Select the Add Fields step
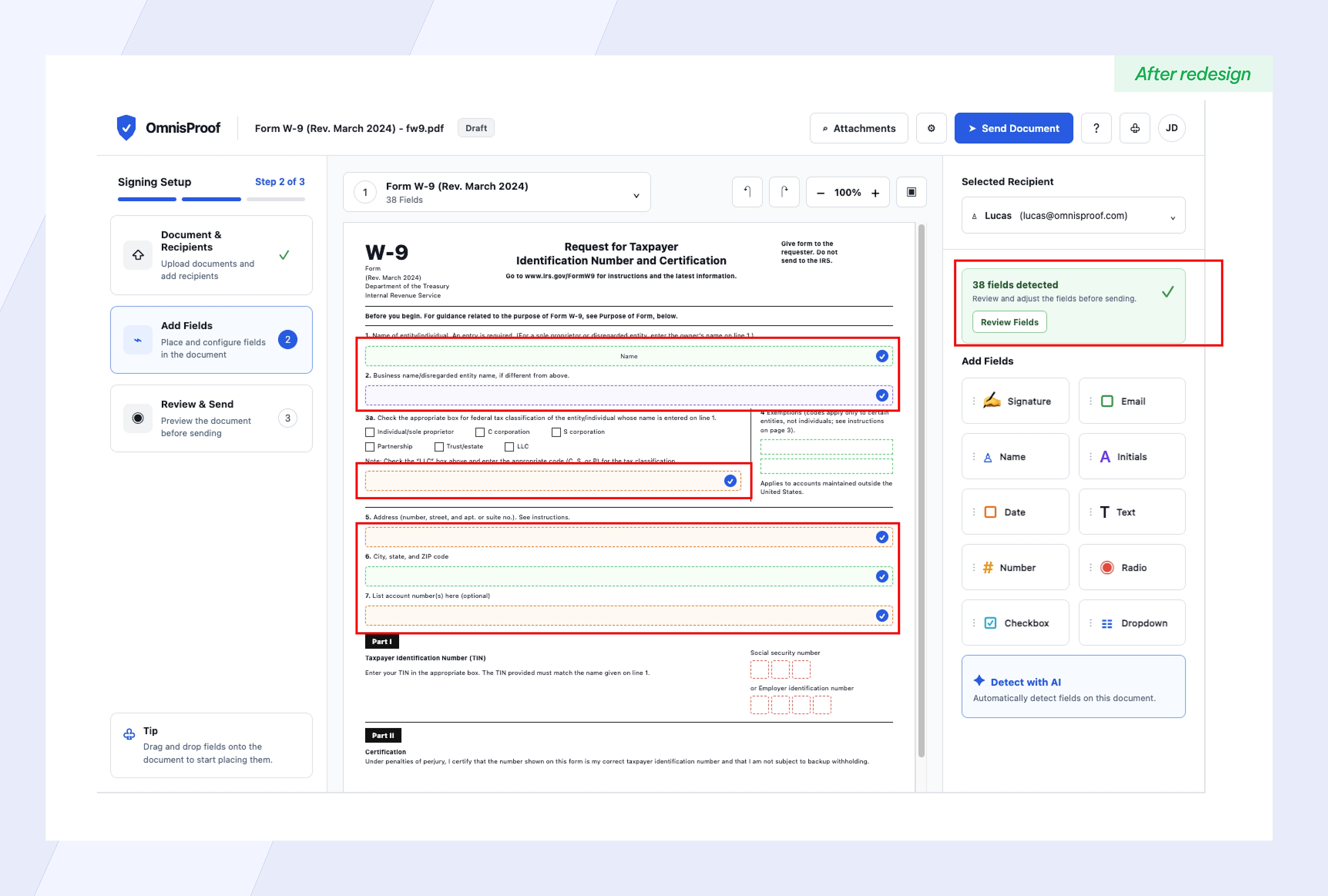This screenshot has height=896, width=1328. 211,340
